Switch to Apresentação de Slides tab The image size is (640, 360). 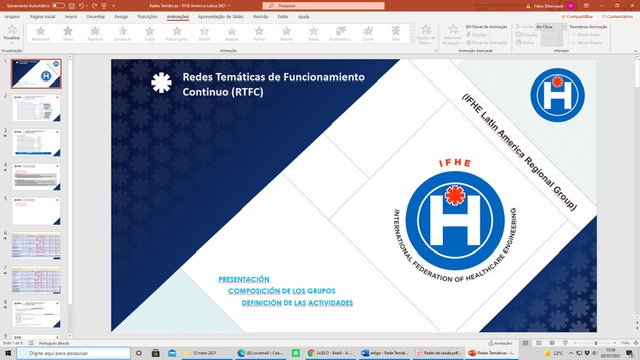coord(221,17)
